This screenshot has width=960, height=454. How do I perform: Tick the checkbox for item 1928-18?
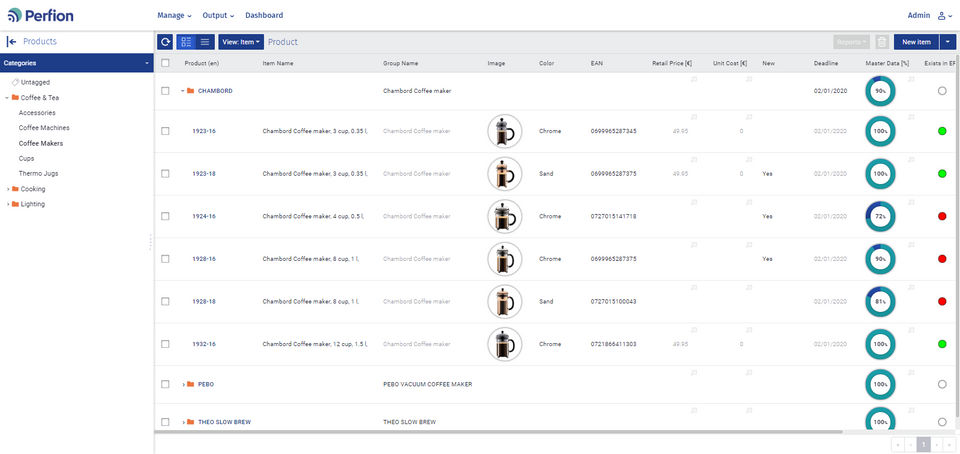pos(165,301)
